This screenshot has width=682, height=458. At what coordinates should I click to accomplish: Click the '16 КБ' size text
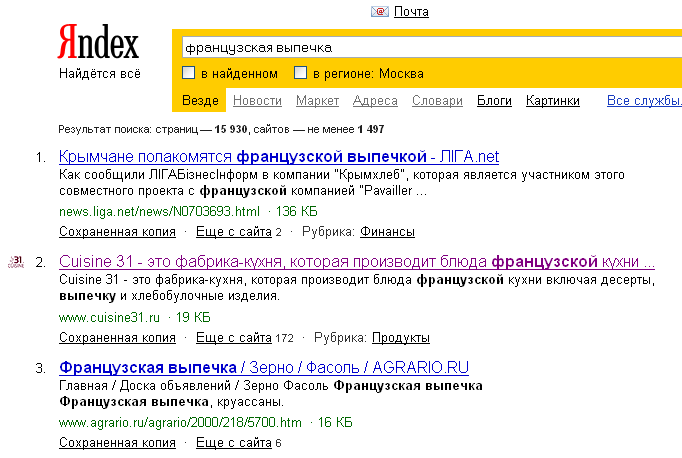point(335,423)
